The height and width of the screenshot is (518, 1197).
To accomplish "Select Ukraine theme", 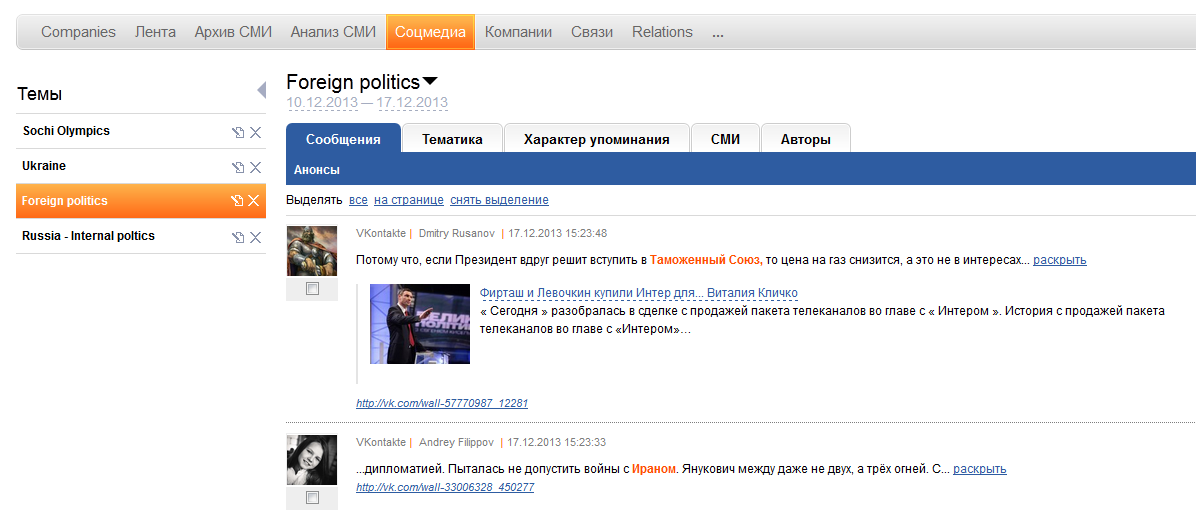I will [x=44, y=166].
